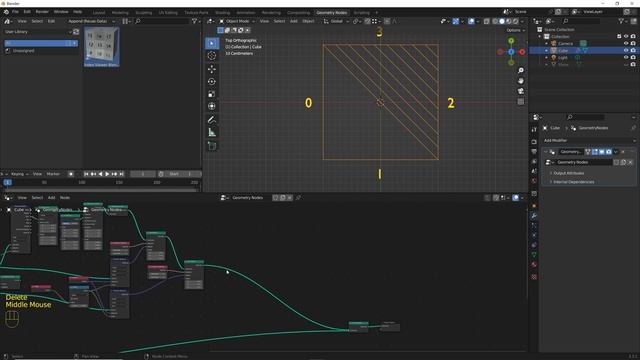This screenshot has width=640, height=360.
Task: Select the Scale tool in viewport toolbar
Action: 211,94
